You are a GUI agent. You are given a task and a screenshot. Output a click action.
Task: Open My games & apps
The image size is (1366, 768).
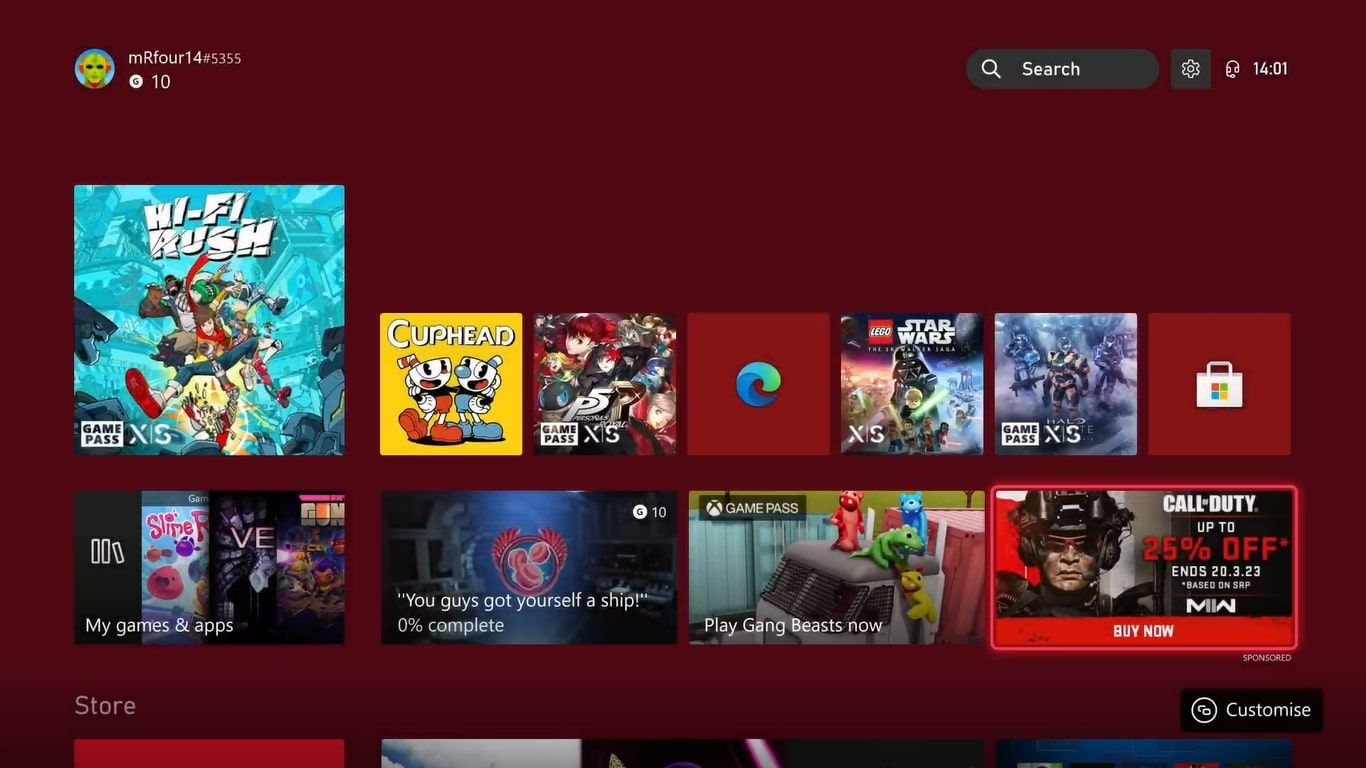tap(209, 567)
